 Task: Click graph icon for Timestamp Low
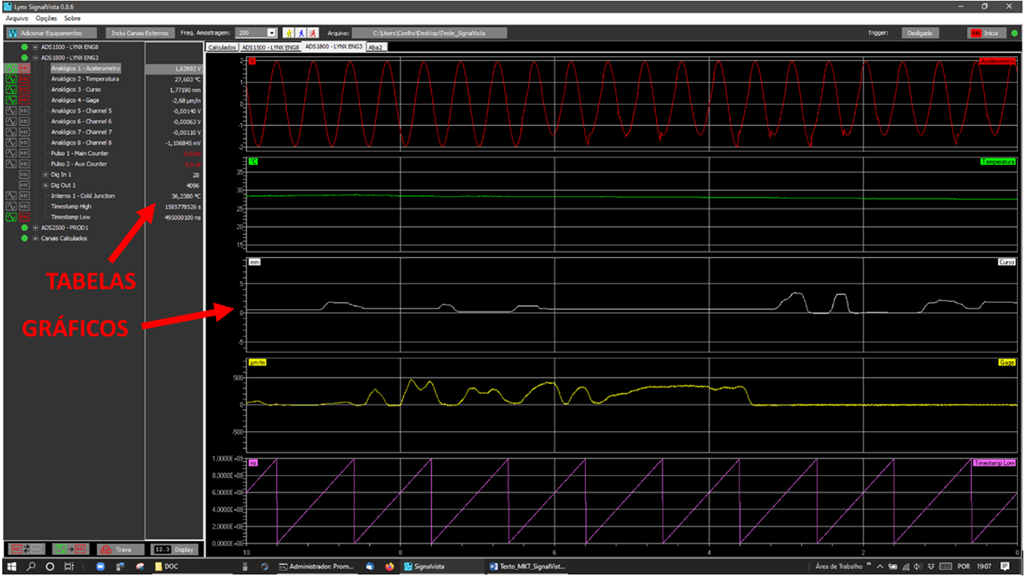pos(11,217)
